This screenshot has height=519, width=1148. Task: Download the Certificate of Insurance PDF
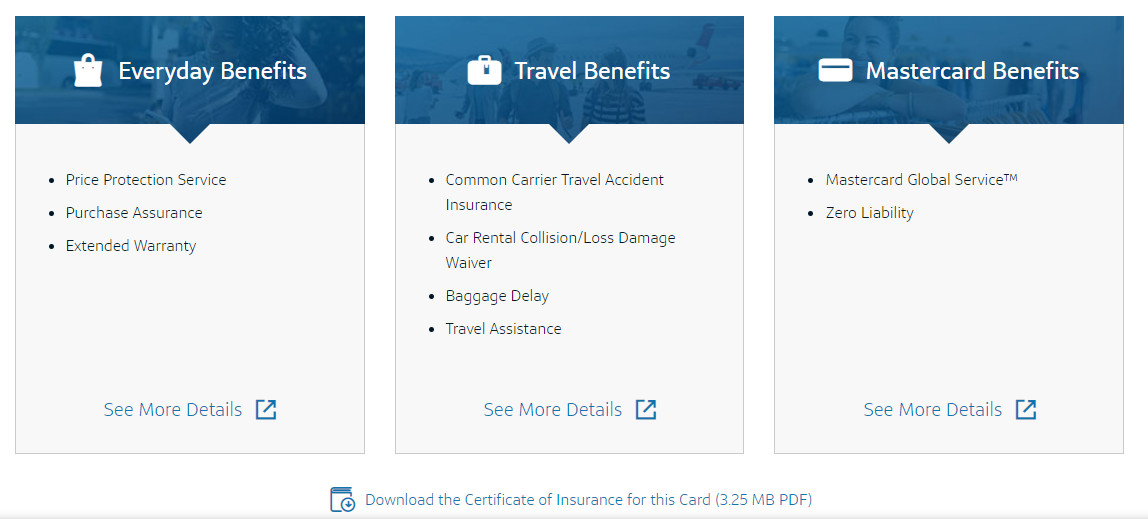point(588,500)
